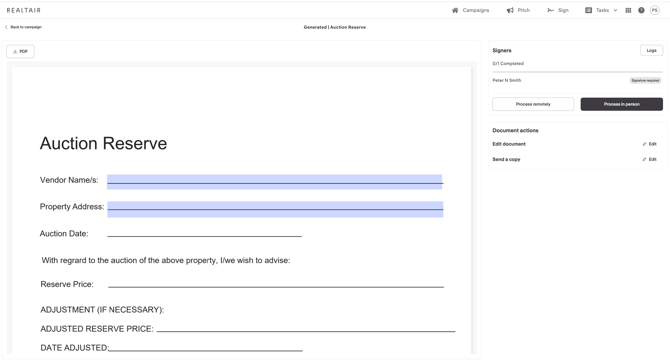Click the signers completion progress bar
The width and height of the screenshot is (670, 361).
coord(577,72)
